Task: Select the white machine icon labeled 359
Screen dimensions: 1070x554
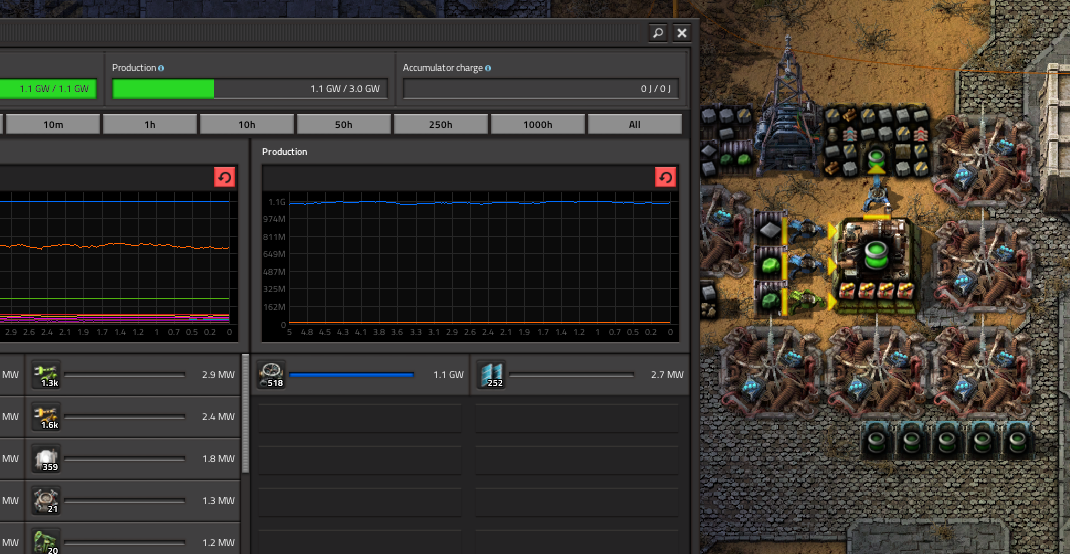Action: [x=46, y=458]
